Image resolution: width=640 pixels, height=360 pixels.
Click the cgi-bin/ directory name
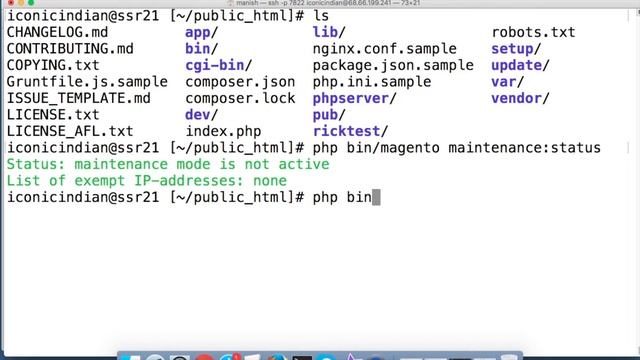[x=218, y=65]
